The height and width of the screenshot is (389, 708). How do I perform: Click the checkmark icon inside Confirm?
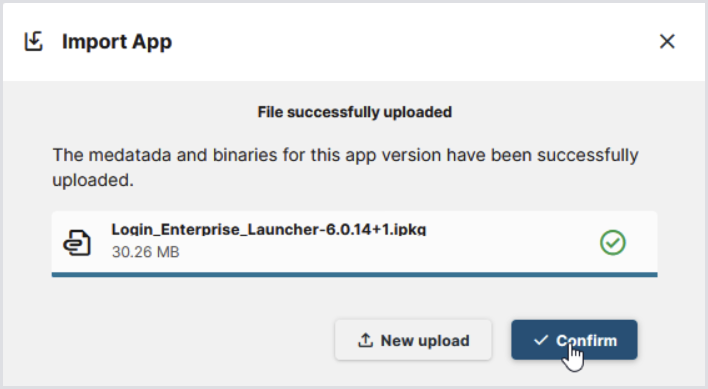click(540, 340)
